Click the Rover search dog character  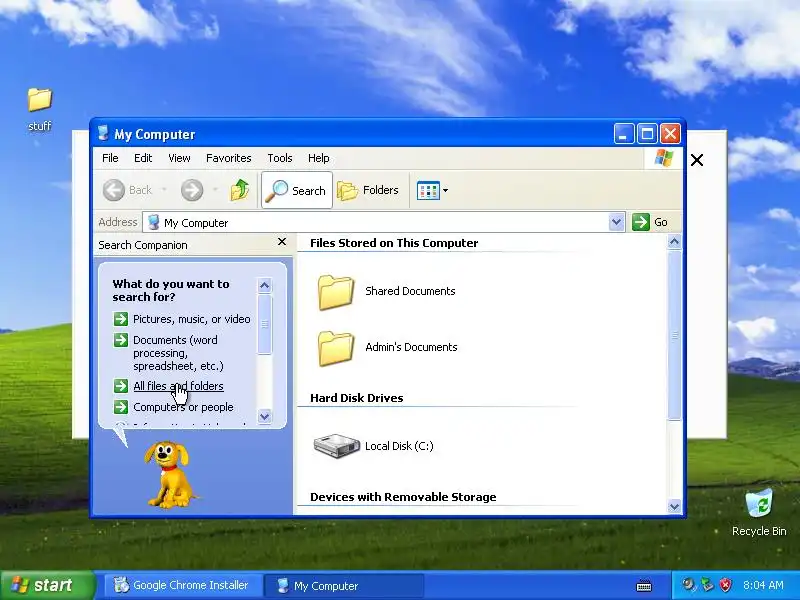click(x=170, y=474)
